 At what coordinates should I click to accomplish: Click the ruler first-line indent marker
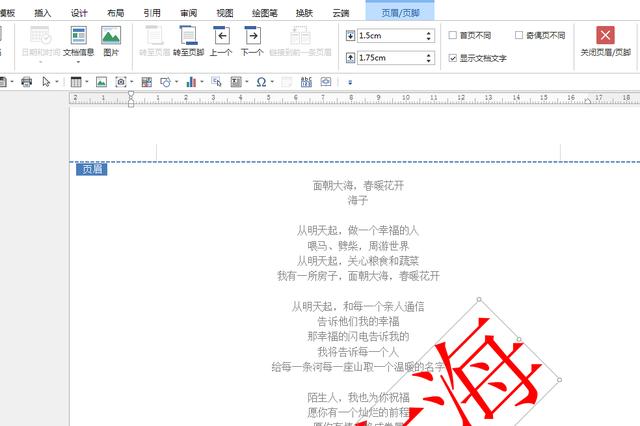(x=131, y=95)
